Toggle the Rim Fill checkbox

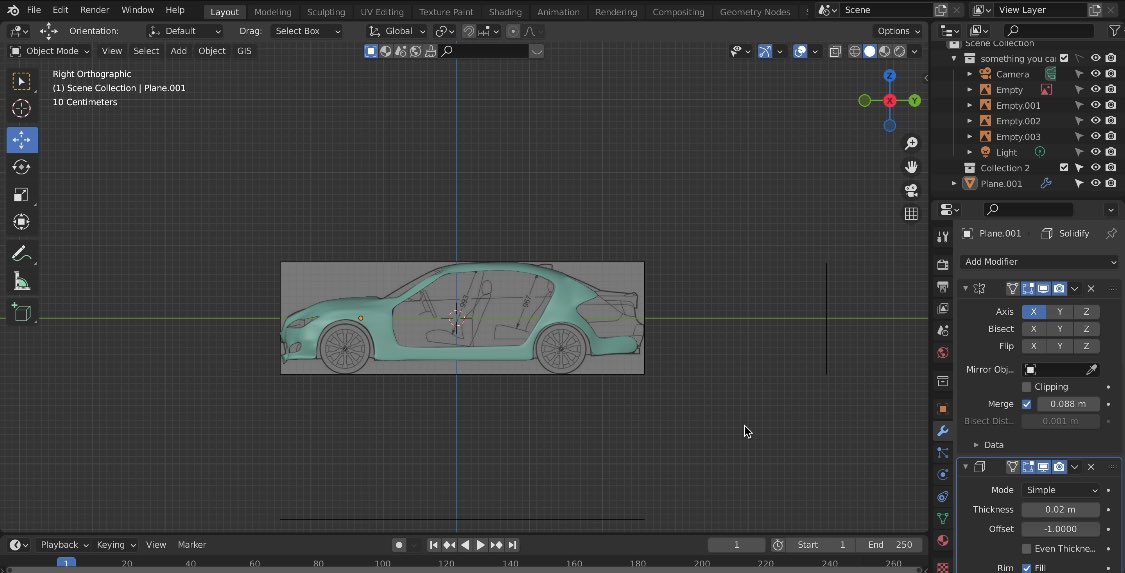click(1027, 567)
